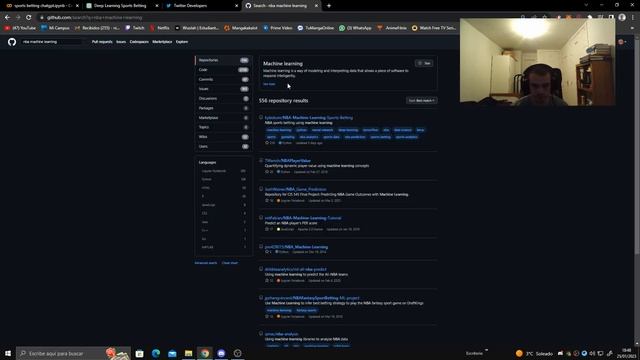Open the GitHub home logo
This screenshot has height=360, width=640.
[x=12, y=42]
